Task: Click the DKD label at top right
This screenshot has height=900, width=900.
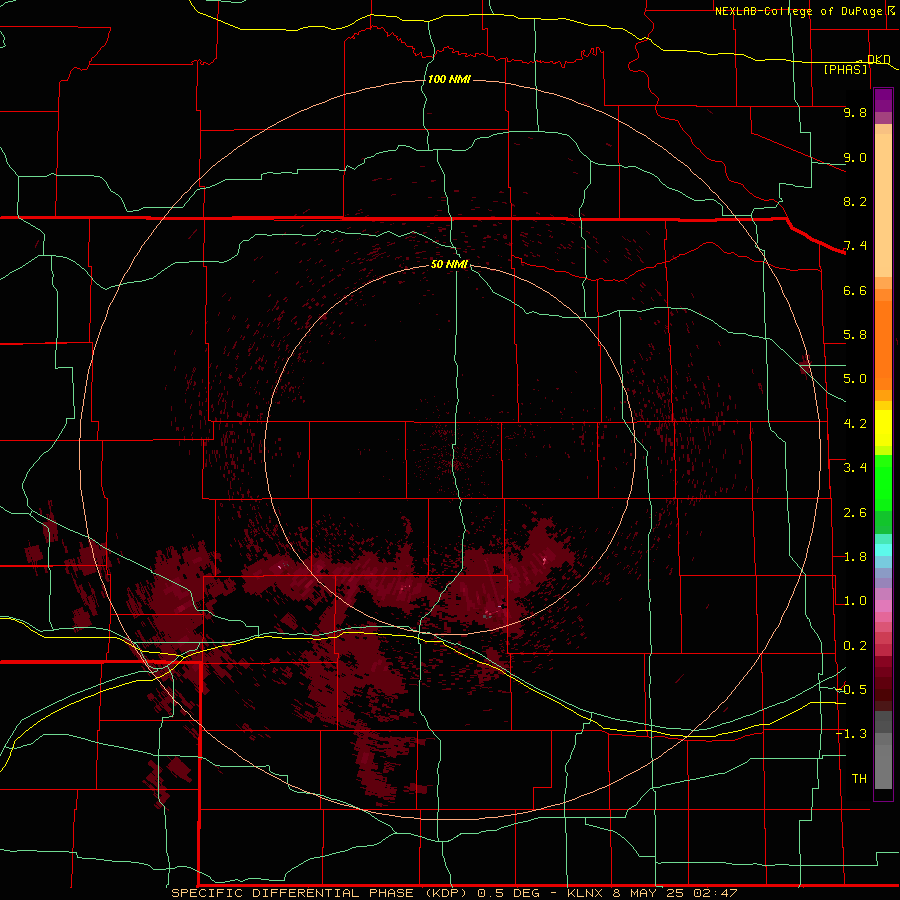Action: (879, 59)
